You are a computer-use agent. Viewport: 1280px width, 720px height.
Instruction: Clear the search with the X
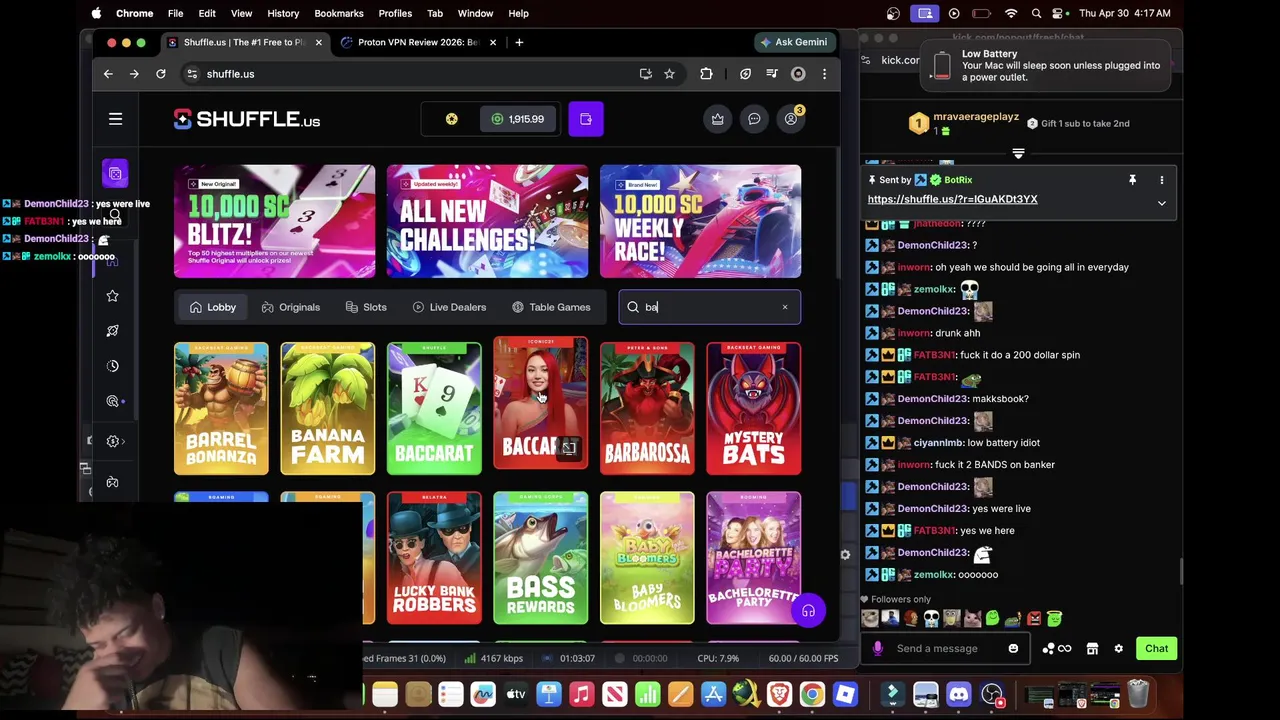pyautogui.click(x=785, y=307)
